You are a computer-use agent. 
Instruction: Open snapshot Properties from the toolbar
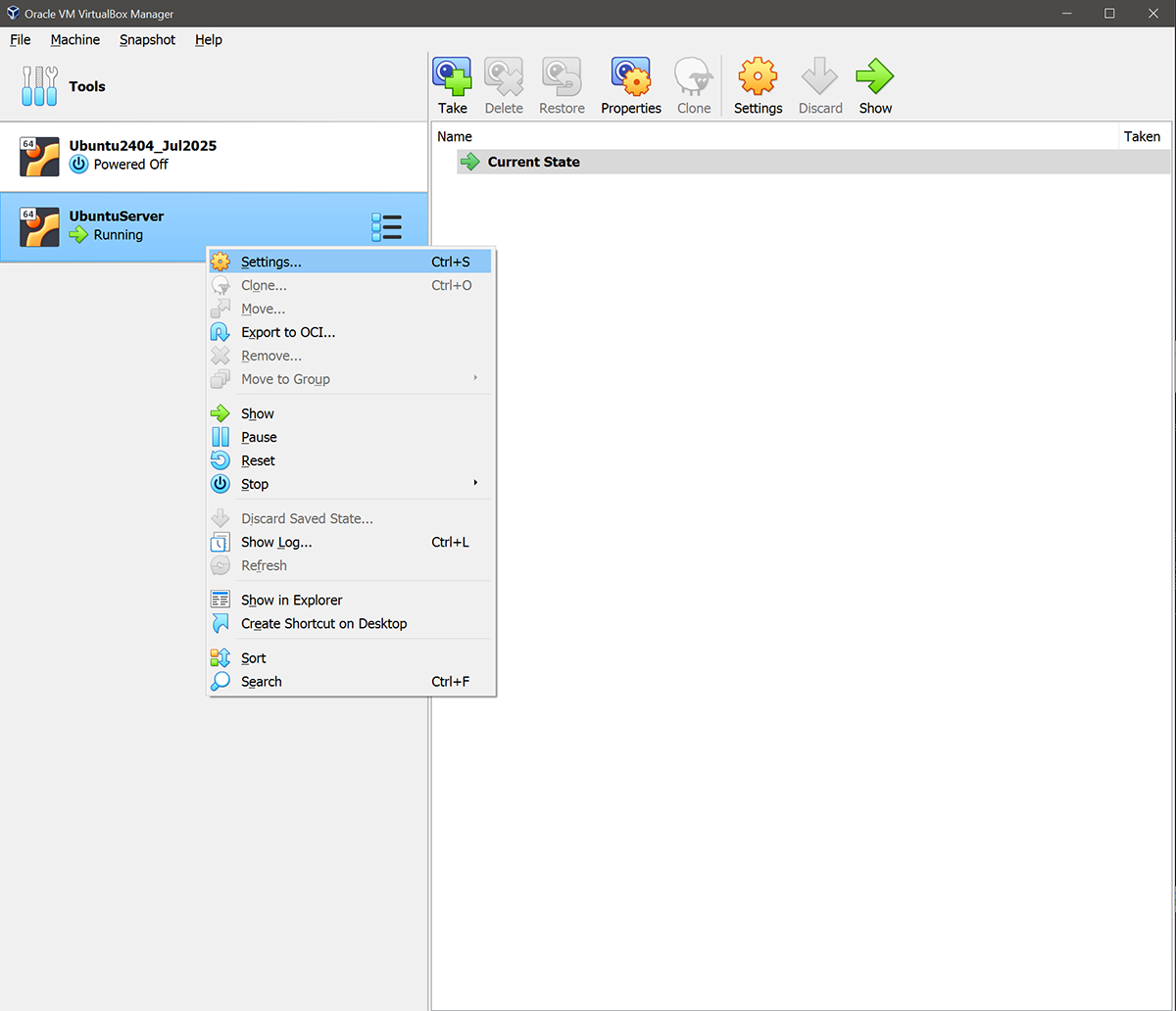click(631, 76)
